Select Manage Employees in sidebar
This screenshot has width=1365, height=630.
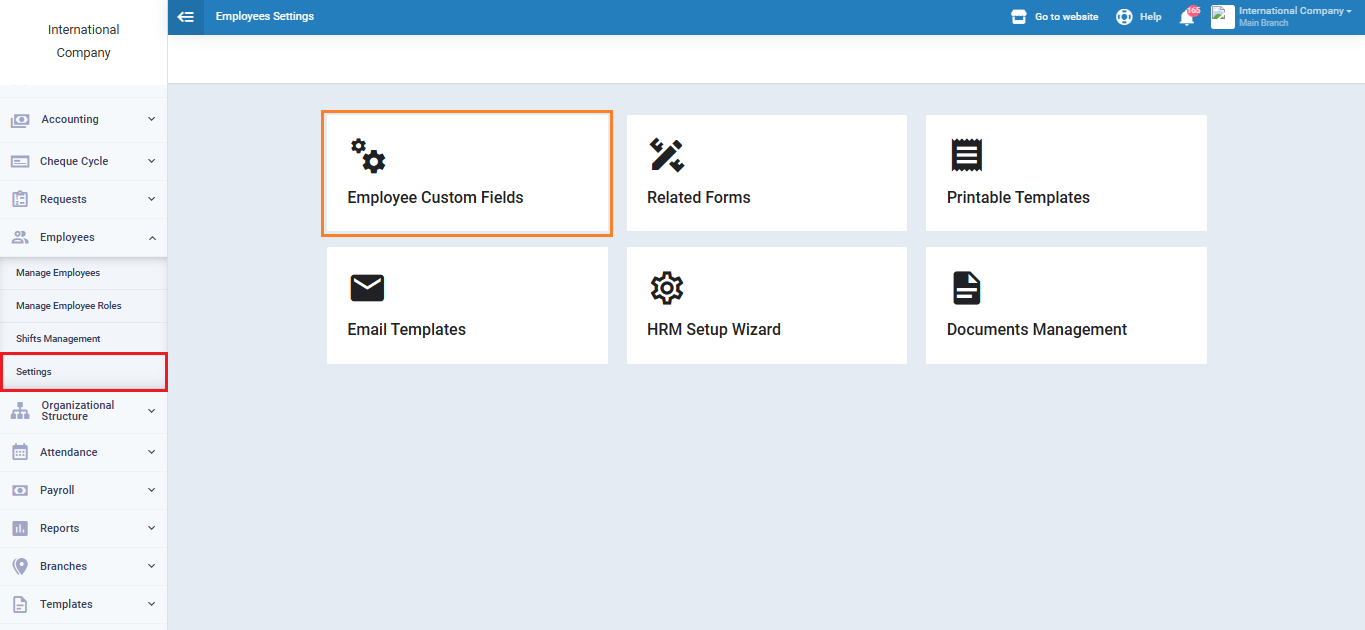58,273
